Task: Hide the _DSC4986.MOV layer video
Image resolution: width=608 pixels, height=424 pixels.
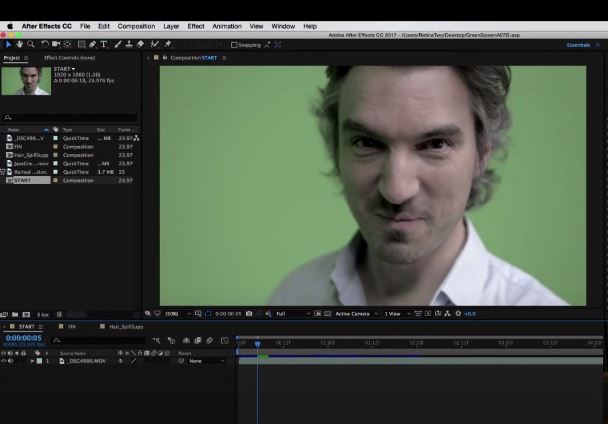Action: [x=4, y=361]
